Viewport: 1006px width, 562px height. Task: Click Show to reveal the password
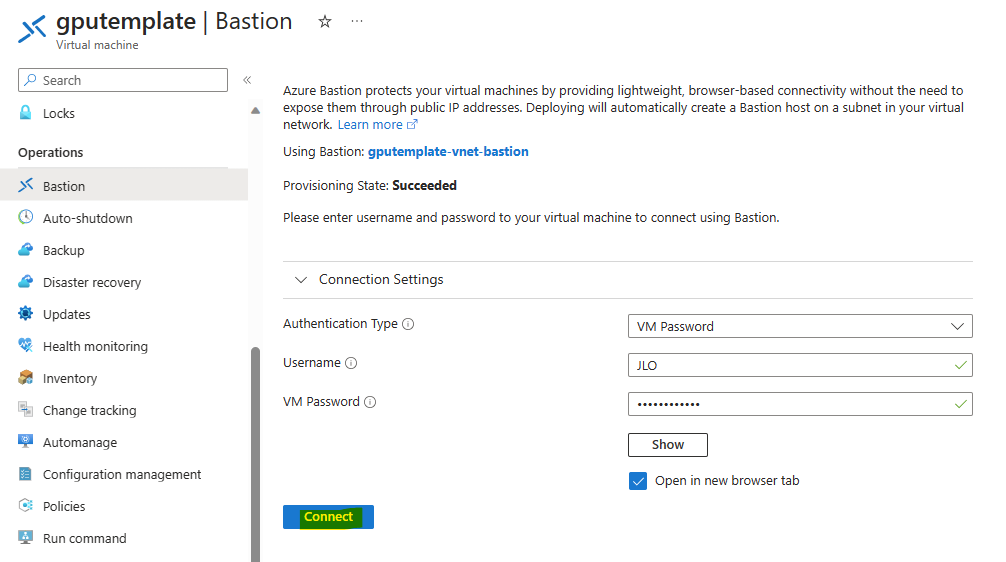[667, 445]
